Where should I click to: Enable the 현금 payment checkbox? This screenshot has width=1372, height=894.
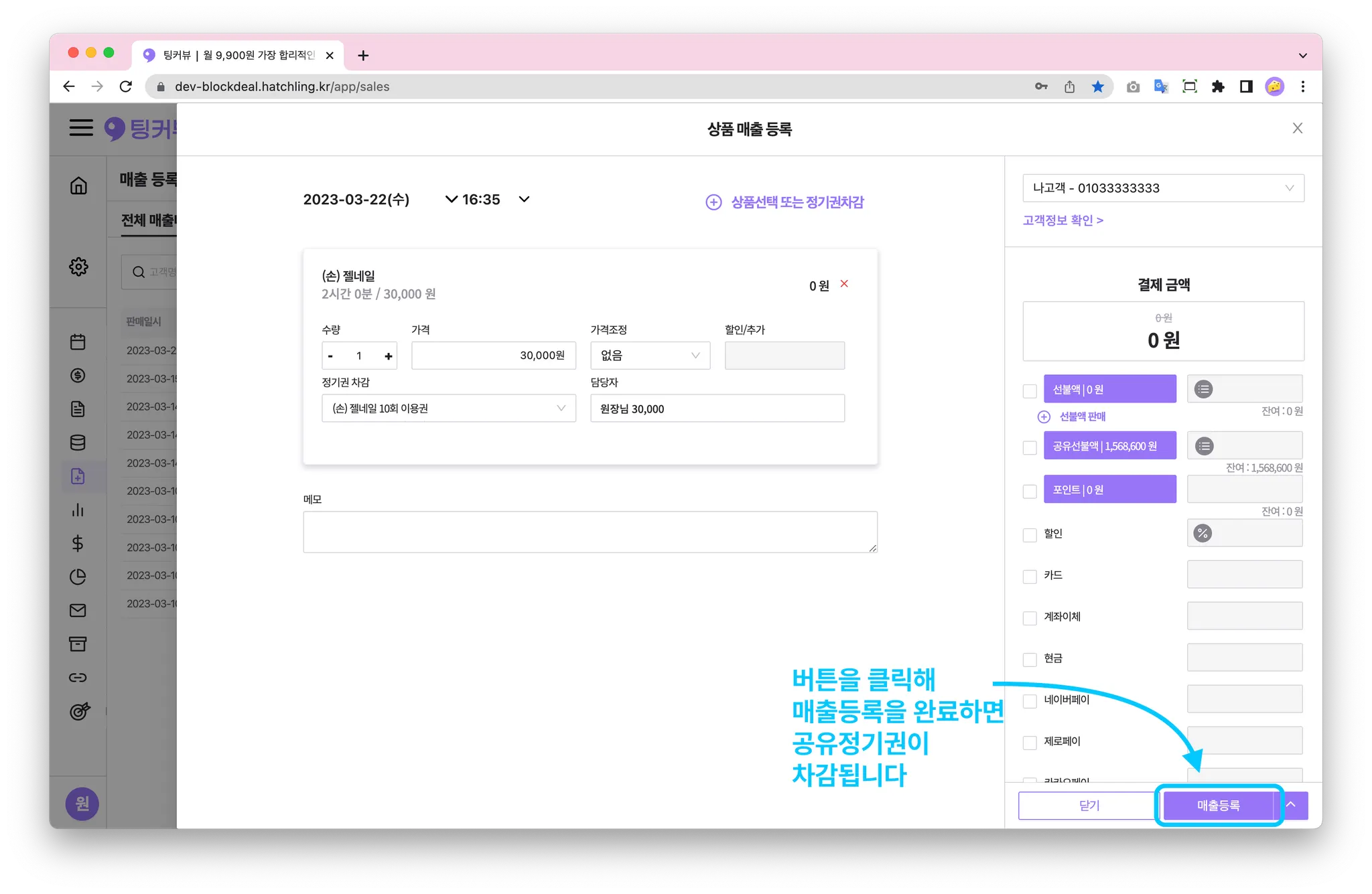pyautogui.click(x=1030, y=660)
